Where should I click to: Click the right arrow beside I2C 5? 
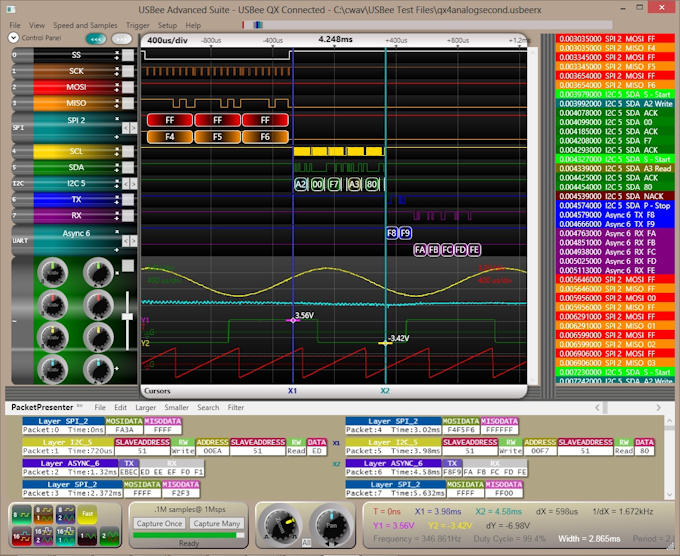(x=134, y=184)
